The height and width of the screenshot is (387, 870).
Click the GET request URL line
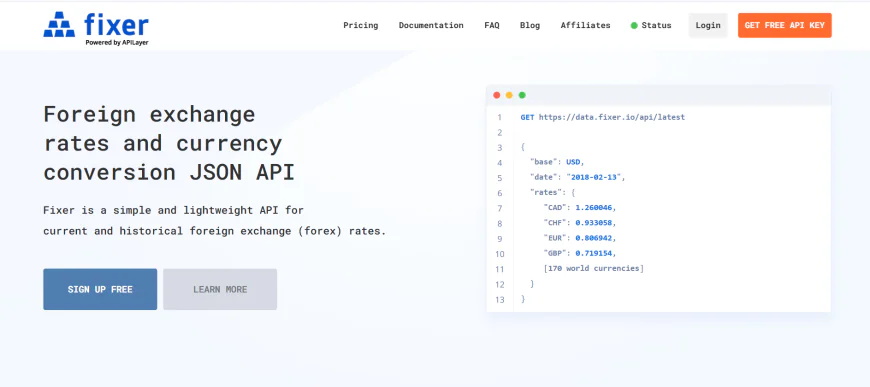[x=603, y=118]
